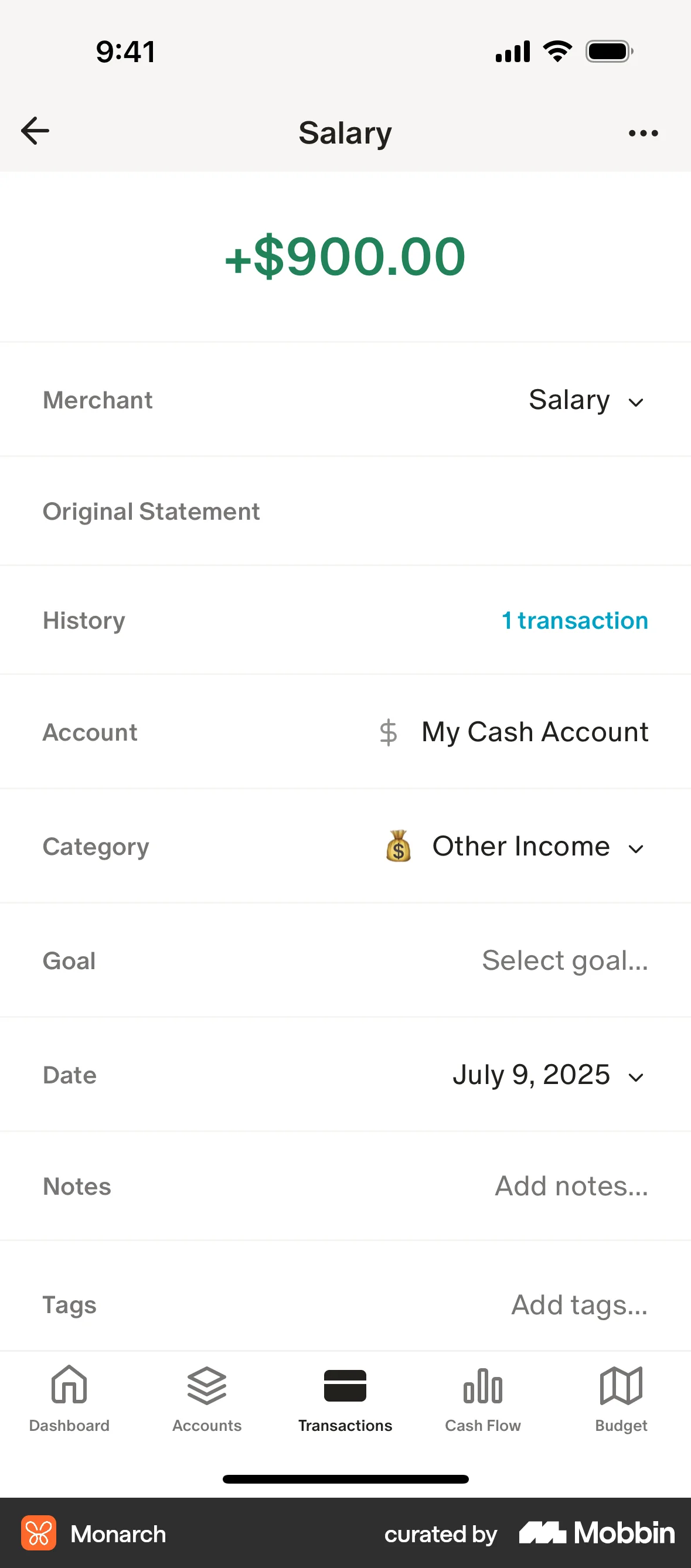
Task: Tap the money bag category emoji
Action: point(398,846)
